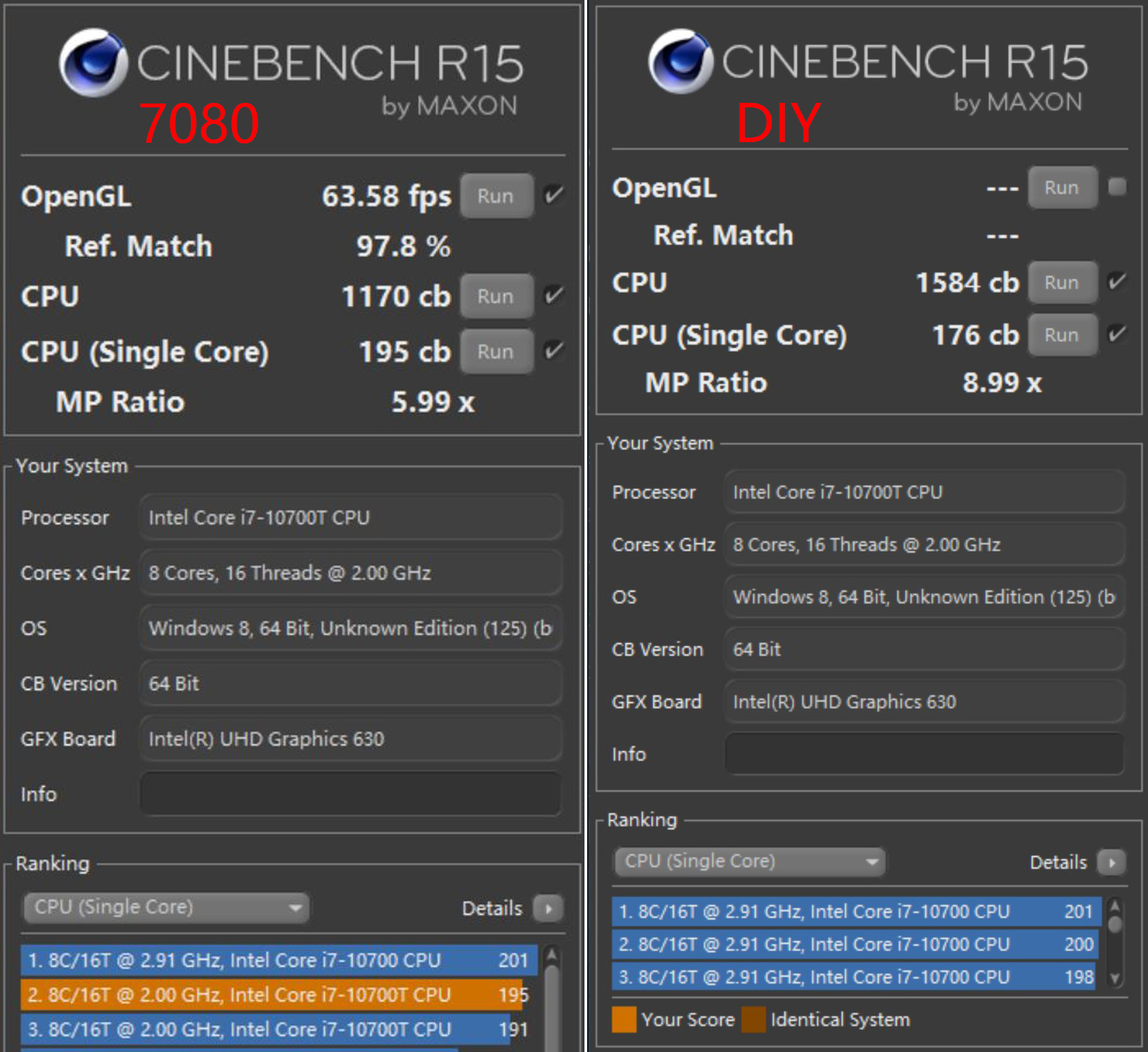Enable the unchecked OpenGL checkbox in DIY panel

pos(1117,187)
